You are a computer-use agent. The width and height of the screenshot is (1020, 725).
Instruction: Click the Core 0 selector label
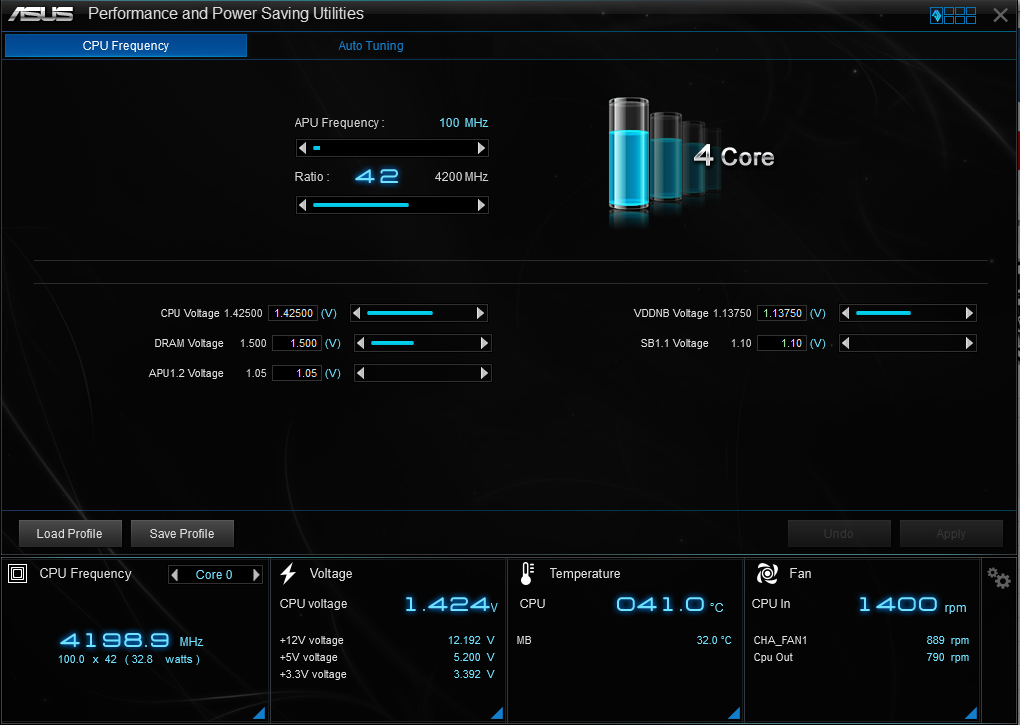coord(214,575)
